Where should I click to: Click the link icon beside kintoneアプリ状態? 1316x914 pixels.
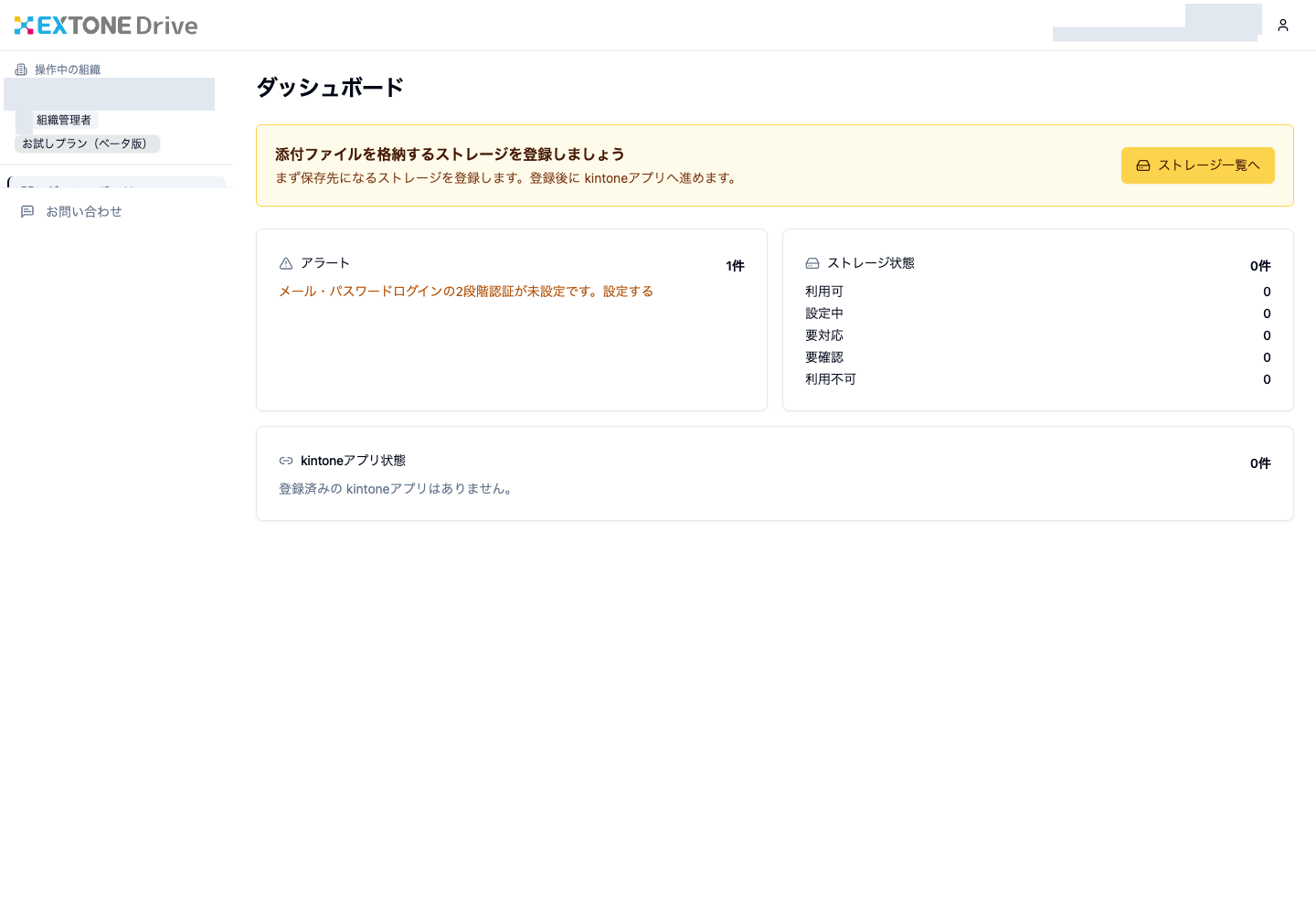(286, 461)
